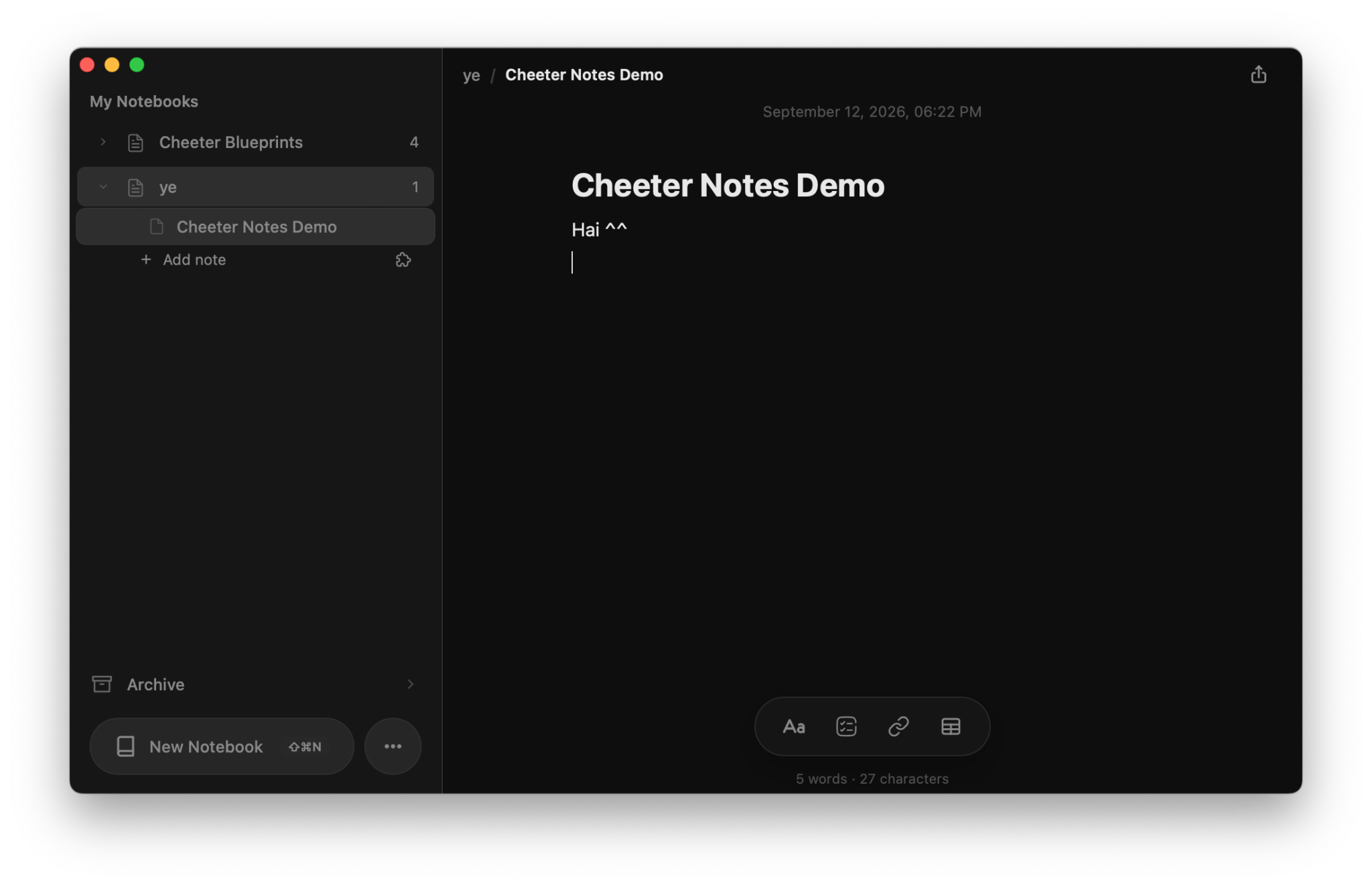Click Add note in the sidebar
This screenshot has height=885, width=1372.
pos(194,259)
